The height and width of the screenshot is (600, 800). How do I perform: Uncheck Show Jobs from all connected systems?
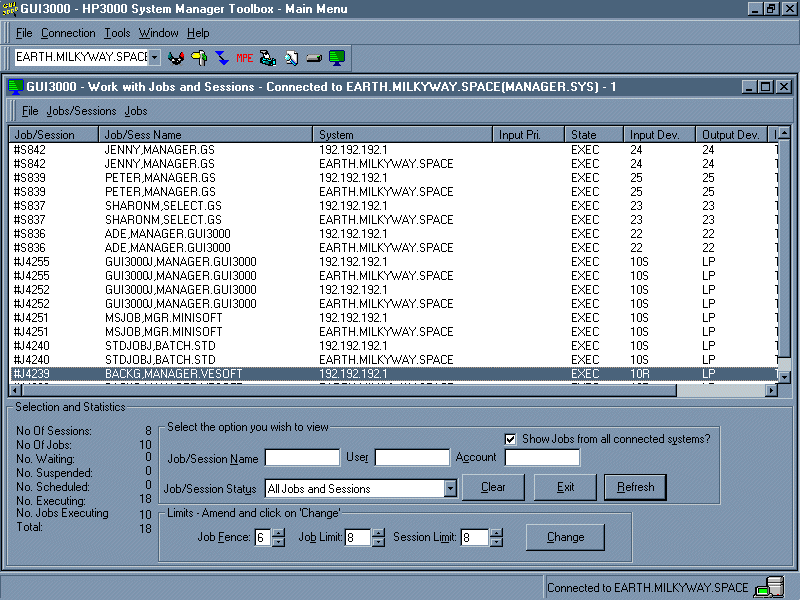511,439
